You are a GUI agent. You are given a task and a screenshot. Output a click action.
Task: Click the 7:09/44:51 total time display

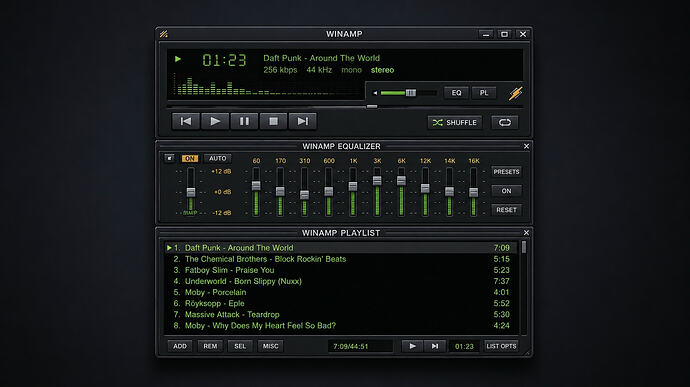[x=360, y=346]
